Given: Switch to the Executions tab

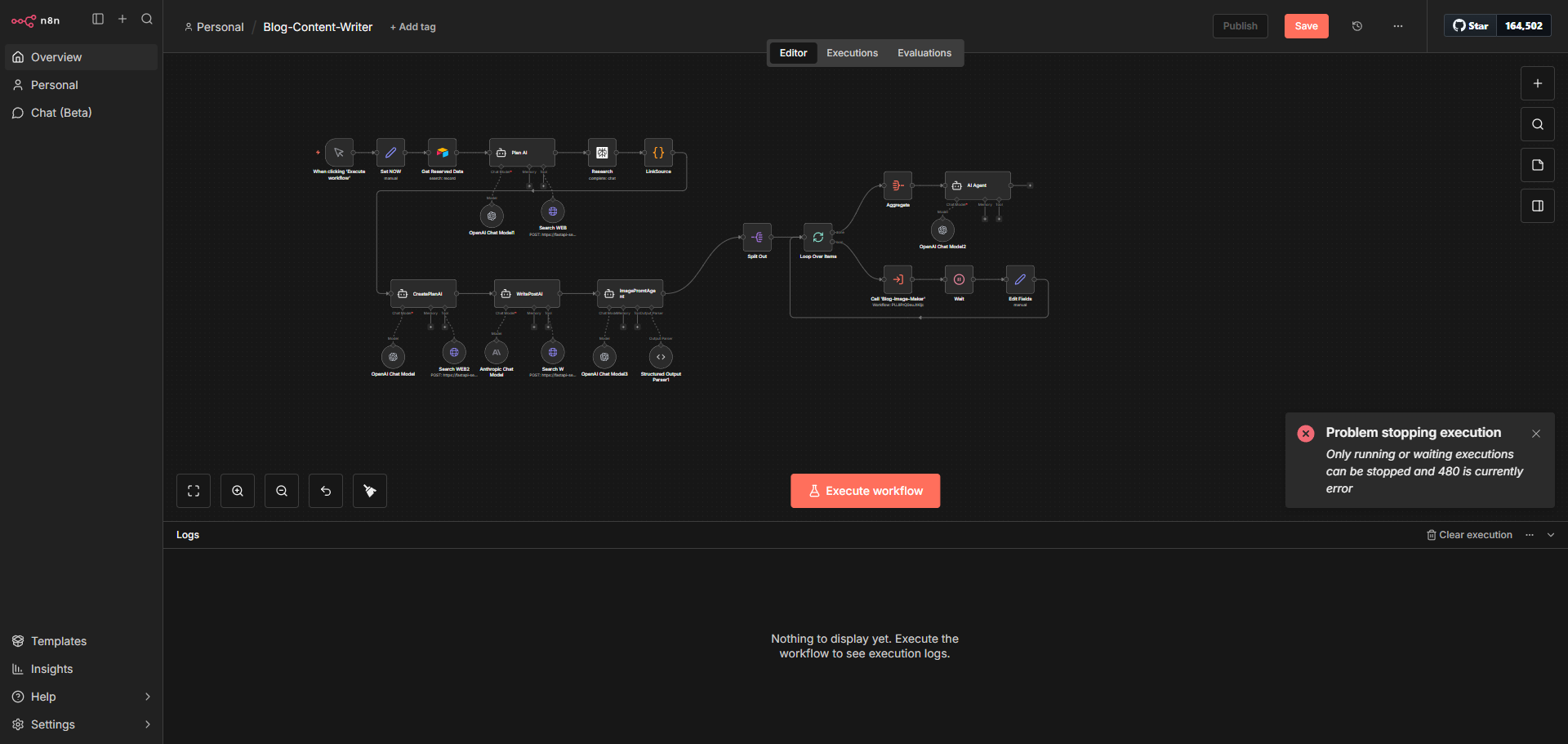Looking at the screenshot, I should [852, 53].
